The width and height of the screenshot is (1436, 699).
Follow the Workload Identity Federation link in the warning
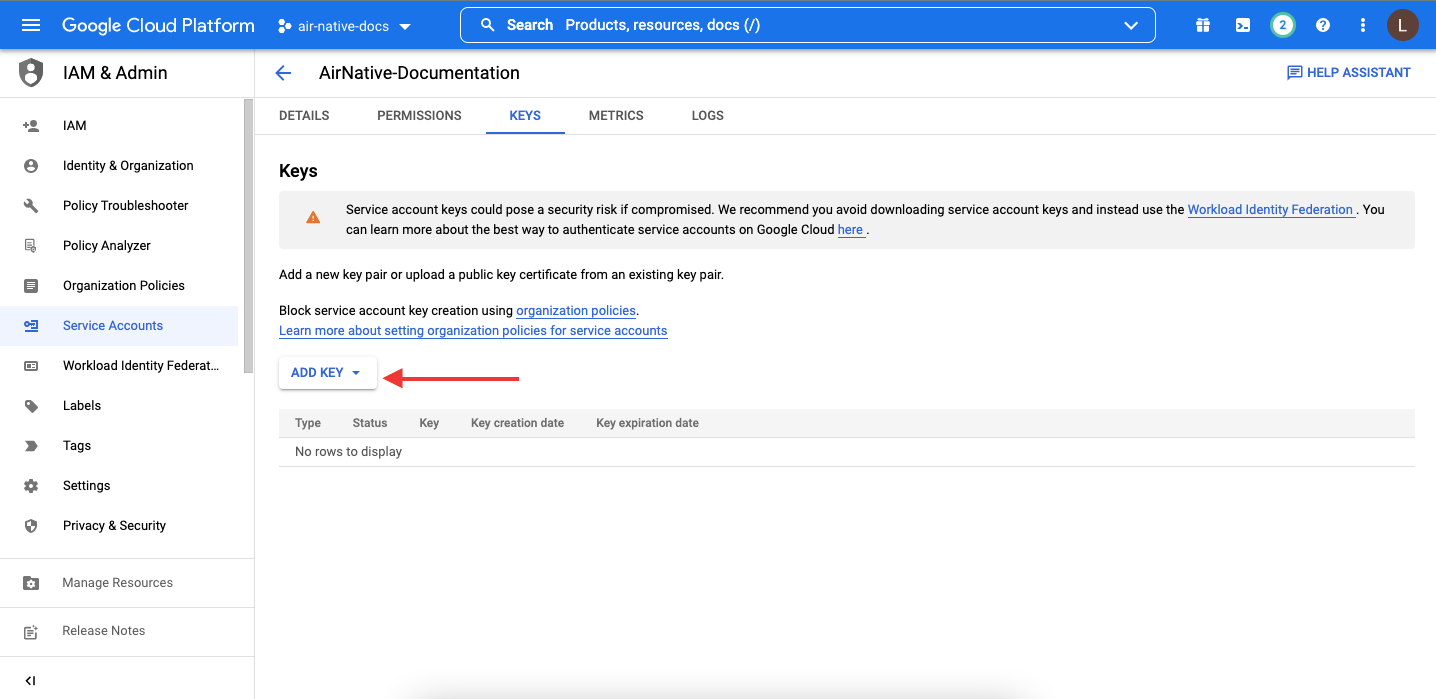point(1270,210)
